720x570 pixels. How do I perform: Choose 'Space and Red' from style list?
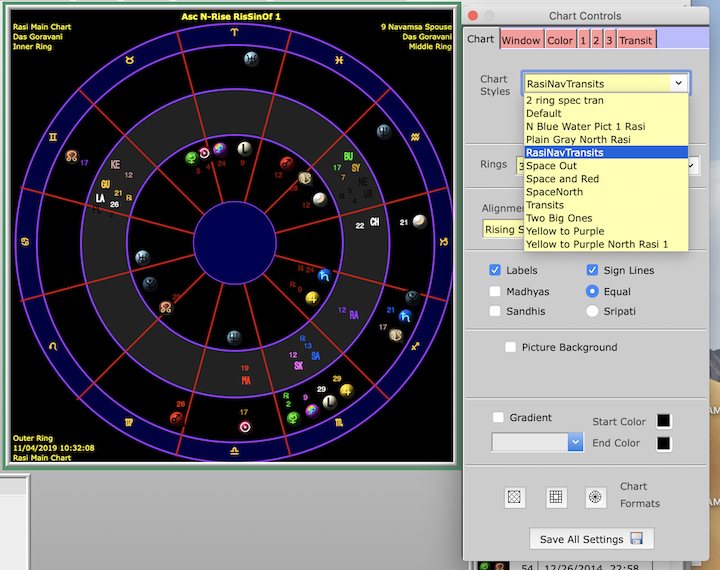(561, 179)
